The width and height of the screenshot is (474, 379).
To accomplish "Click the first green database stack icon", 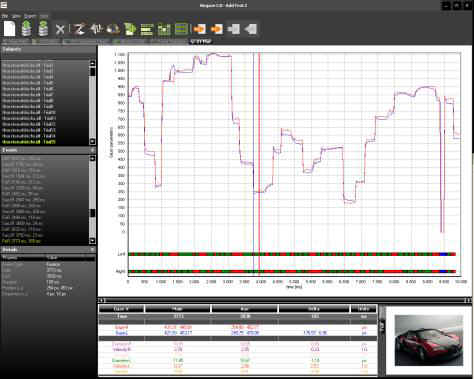I will (x=27, y=28).
